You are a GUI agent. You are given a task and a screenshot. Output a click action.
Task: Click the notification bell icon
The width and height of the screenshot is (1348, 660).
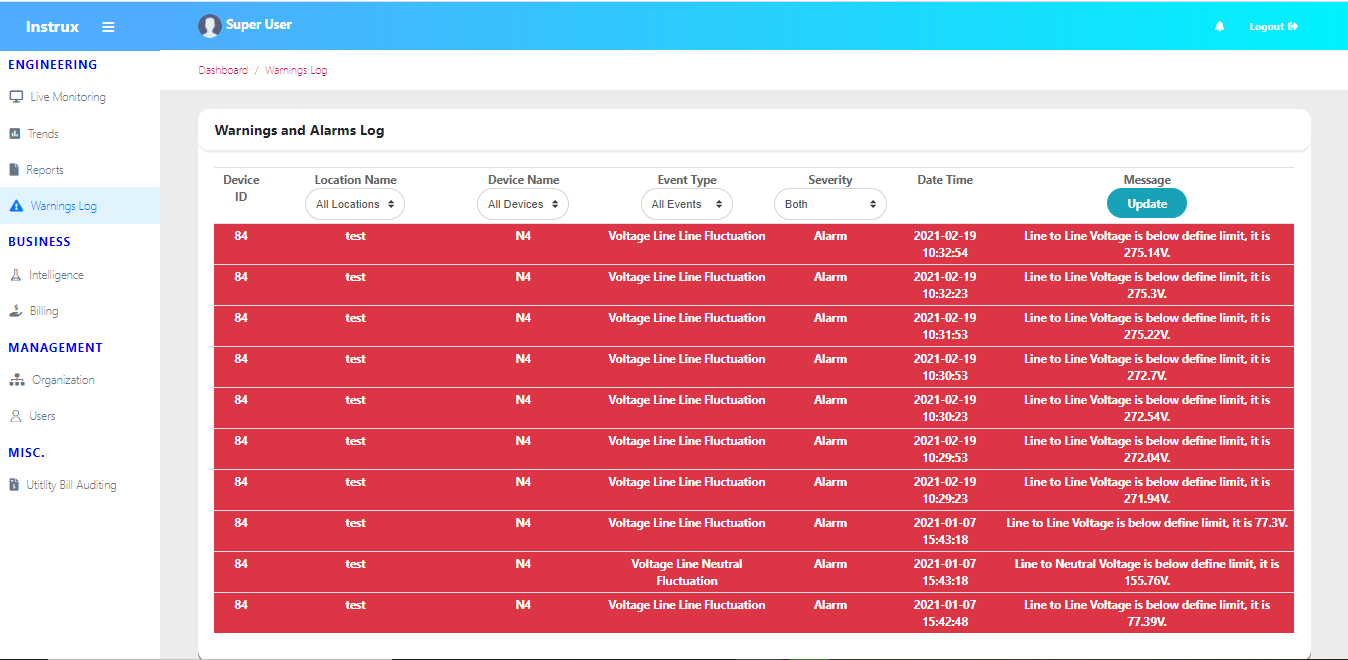1219,27
